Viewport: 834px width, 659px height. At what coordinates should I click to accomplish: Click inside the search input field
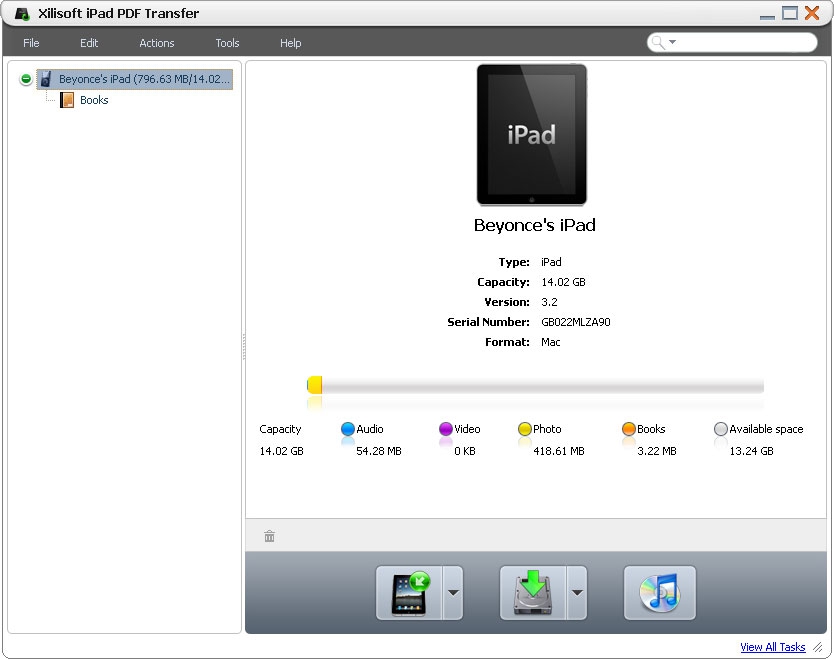point(745,42)
